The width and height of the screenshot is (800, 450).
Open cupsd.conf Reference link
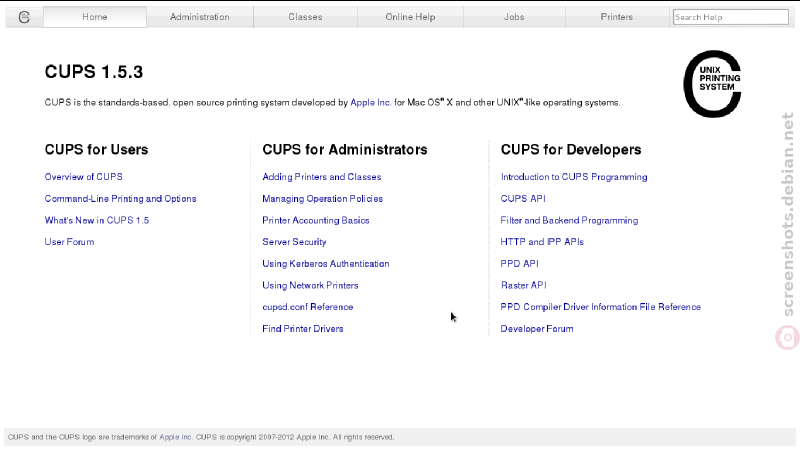308,307
